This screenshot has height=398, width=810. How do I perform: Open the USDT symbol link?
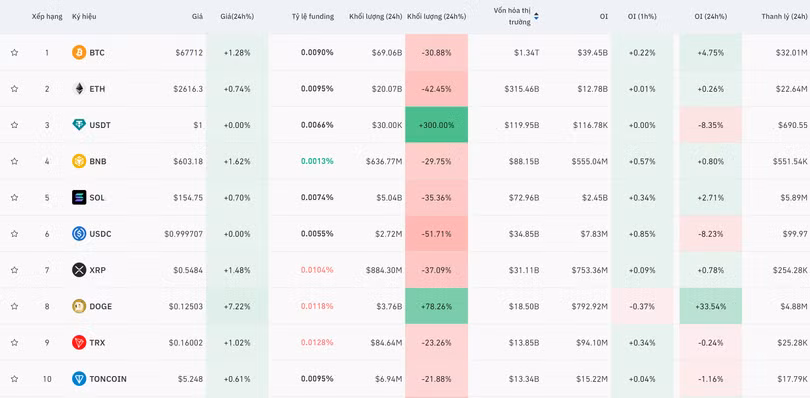100,125
